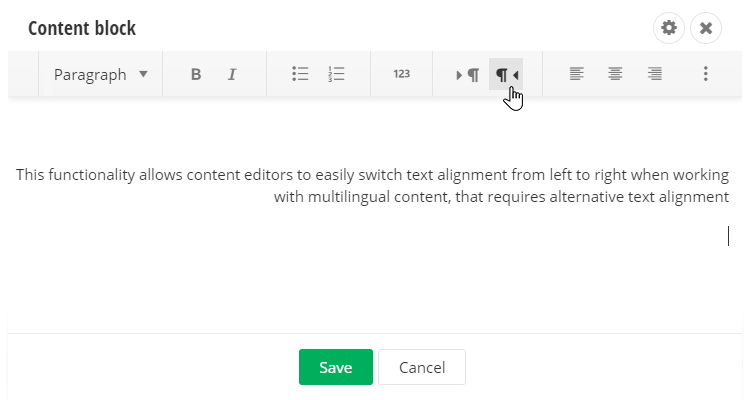The height and width of the screenshot is (400, 750).
Task: Click the "Content block" dialog title
Action: click(82, 28)
